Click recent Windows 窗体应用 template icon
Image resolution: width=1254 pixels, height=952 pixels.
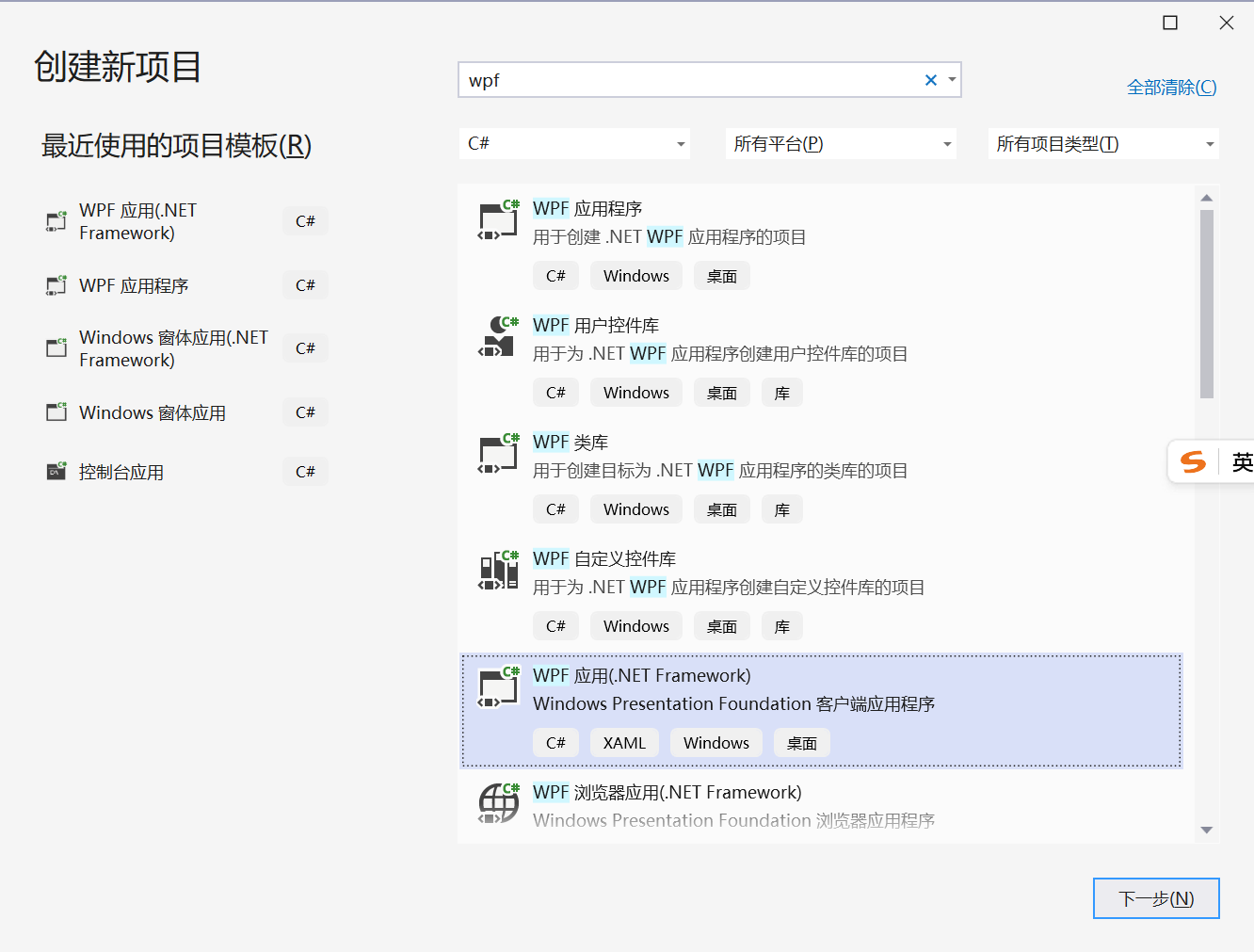click(56, 412)
